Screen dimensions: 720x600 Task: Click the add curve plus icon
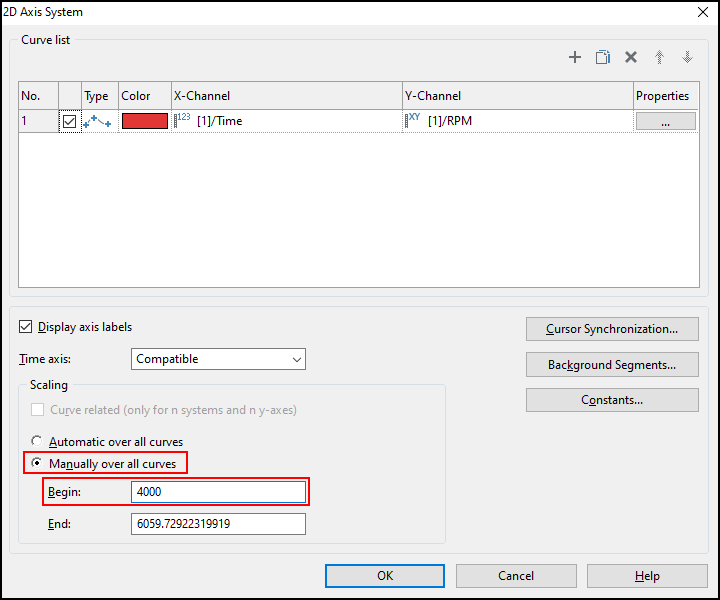pyautogui.click(x=575, y=58)
